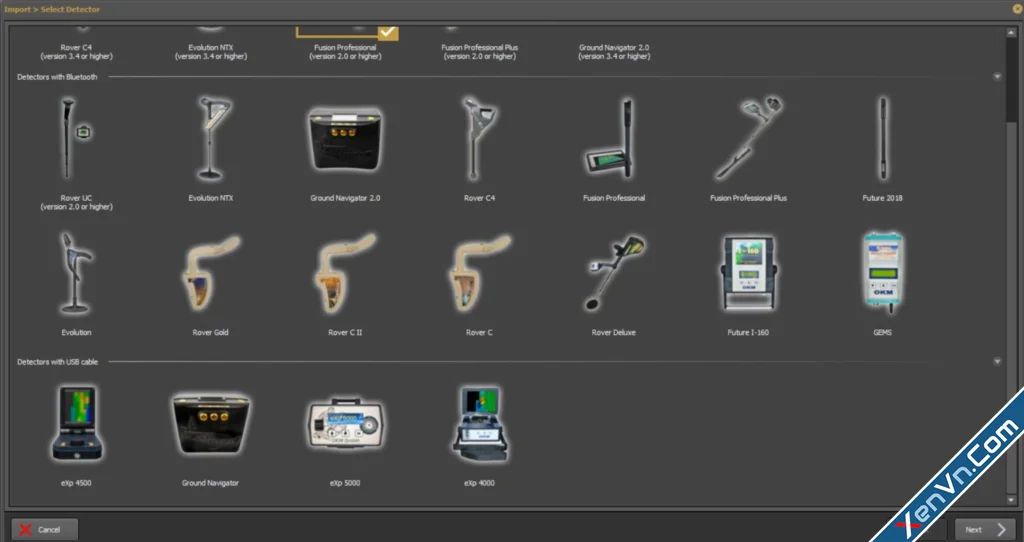Click the 'Rover Gold' caption text
This screenshot has width=1024, height=542.
(x=210, y=332)
